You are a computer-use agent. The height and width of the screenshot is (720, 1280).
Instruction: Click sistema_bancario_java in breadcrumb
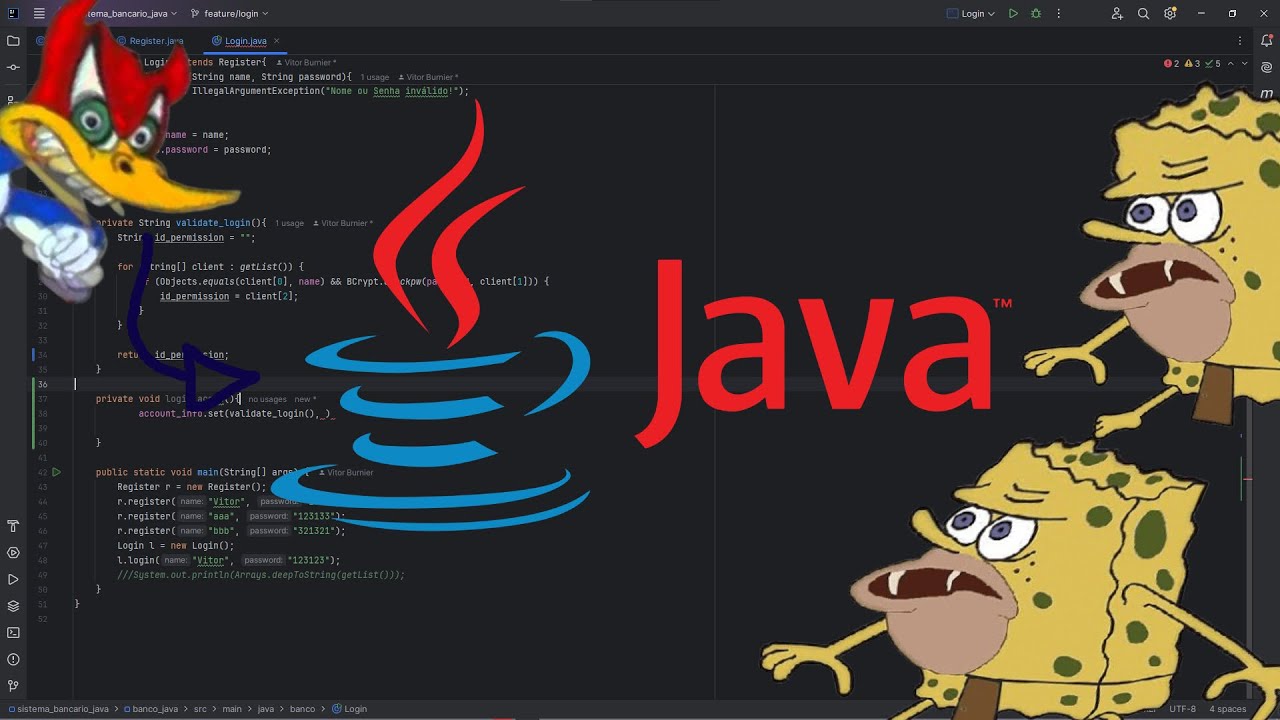click(57, 709)
